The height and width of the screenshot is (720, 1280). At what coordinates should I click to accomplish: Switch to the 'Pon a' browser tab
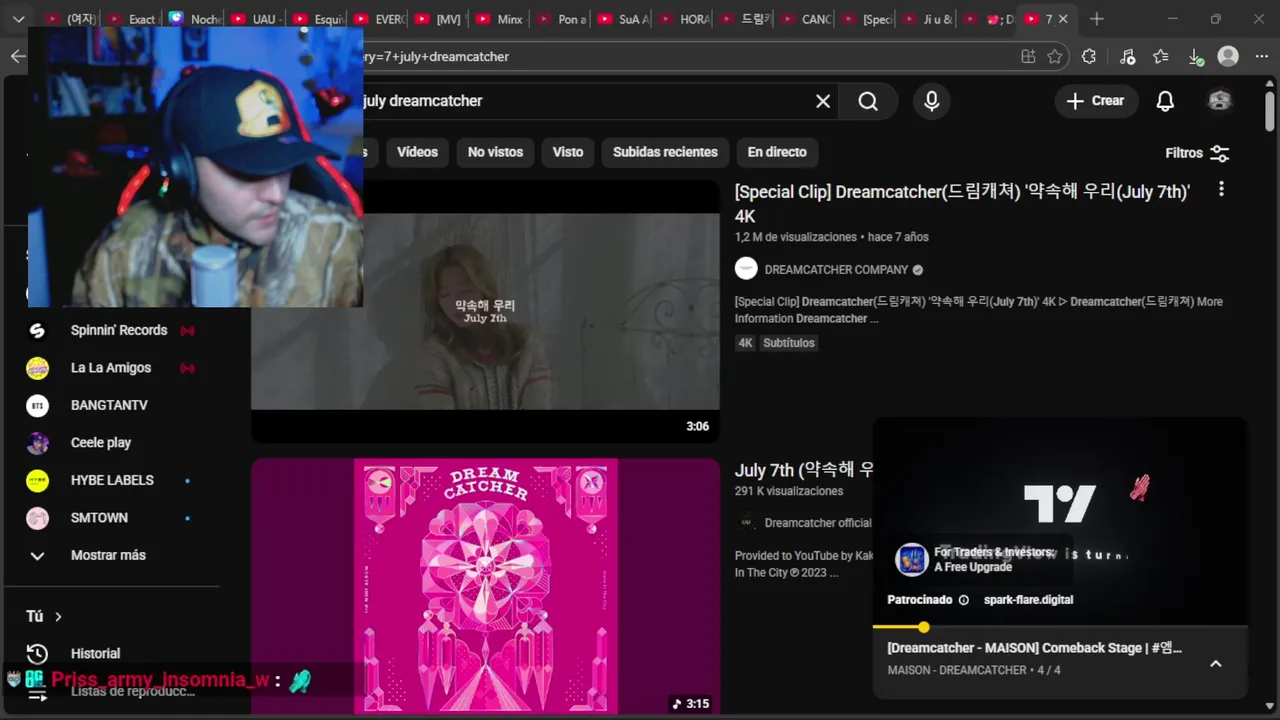tap(560, 19)
